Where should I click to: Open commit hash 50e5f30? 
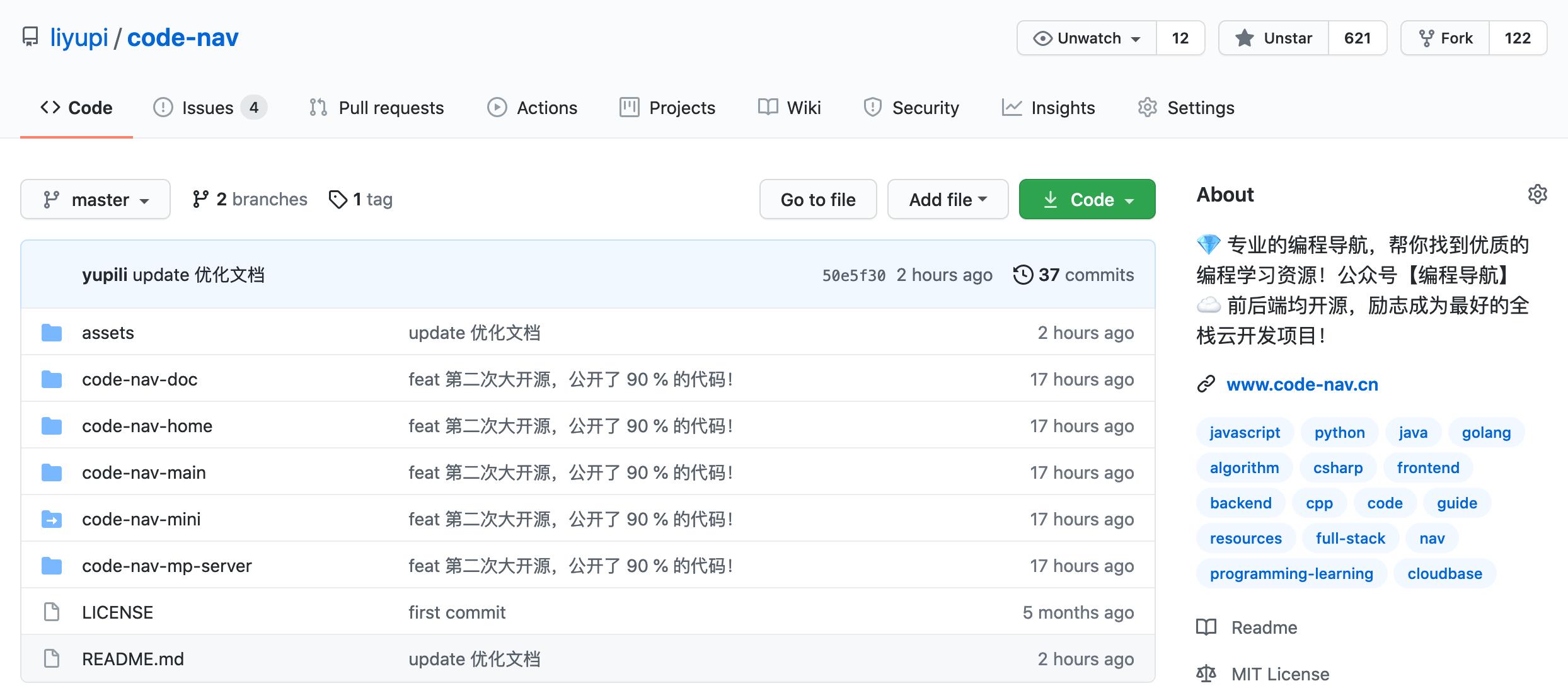pos(853,275)
